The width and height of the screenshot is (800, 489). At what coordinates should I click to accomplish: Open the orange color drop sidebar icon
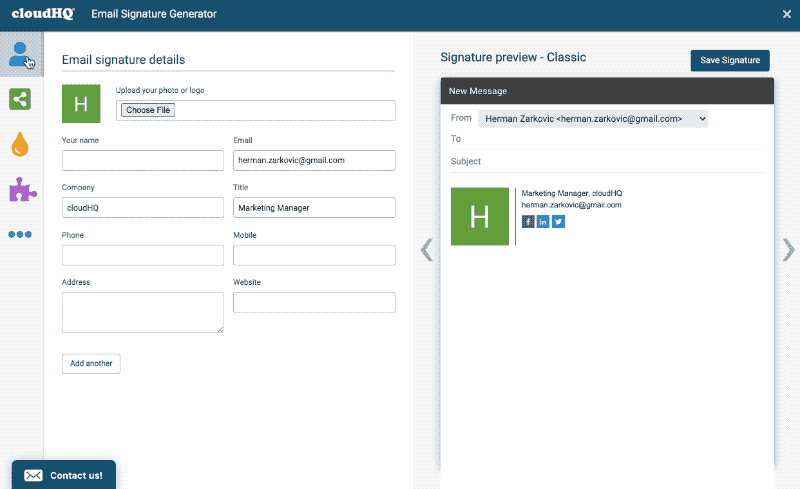(20, 144)
